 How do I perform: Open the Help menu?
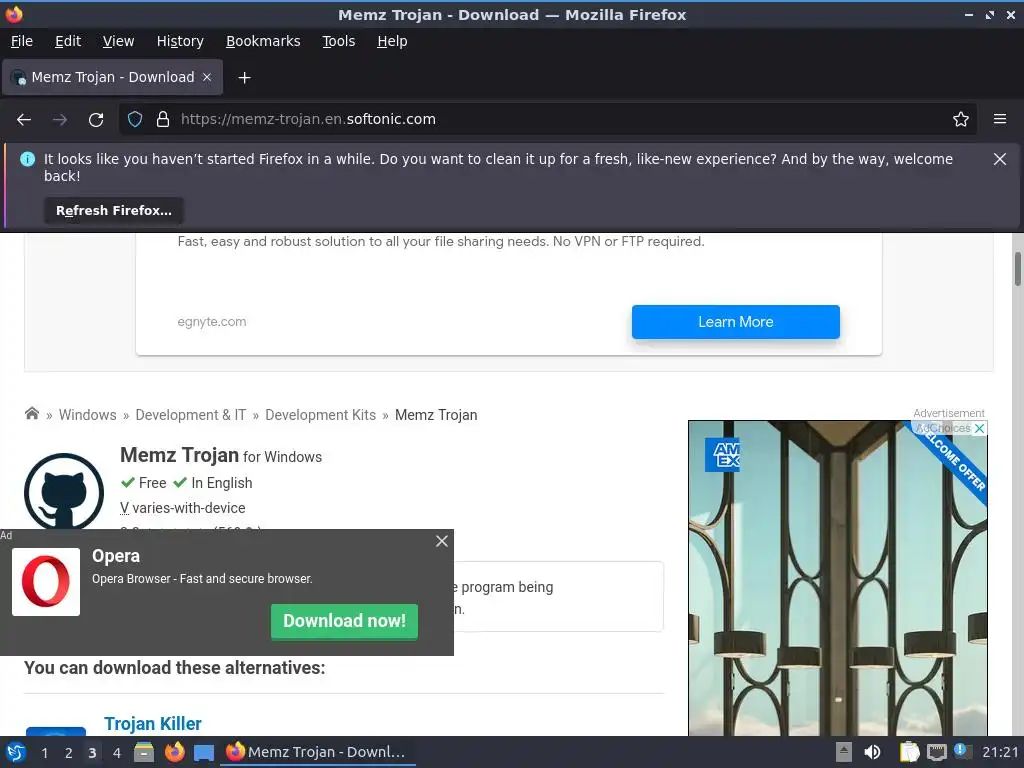[392, 41]
